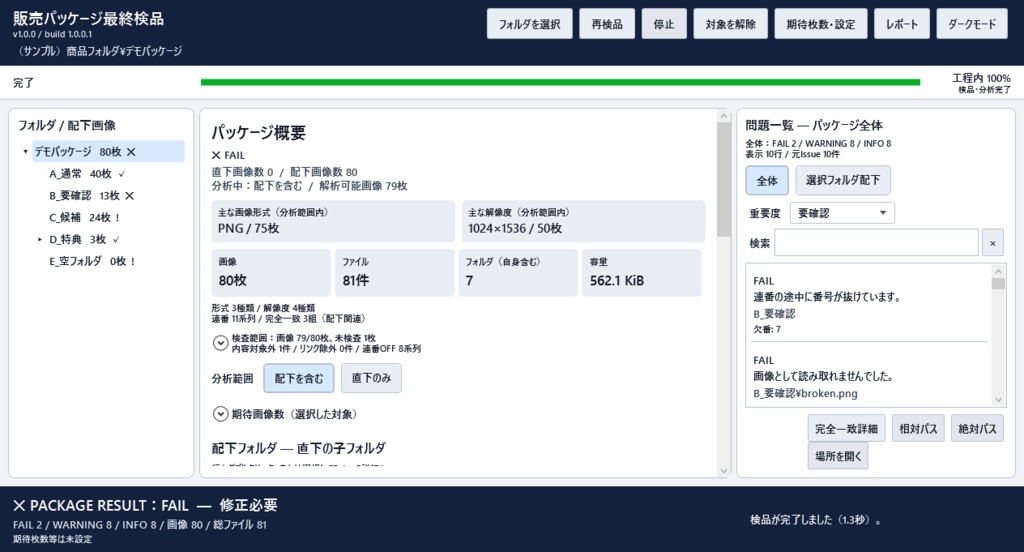Click the check mark icon beside A_通常
The image size is (1024, 552).
coord(122,174)
